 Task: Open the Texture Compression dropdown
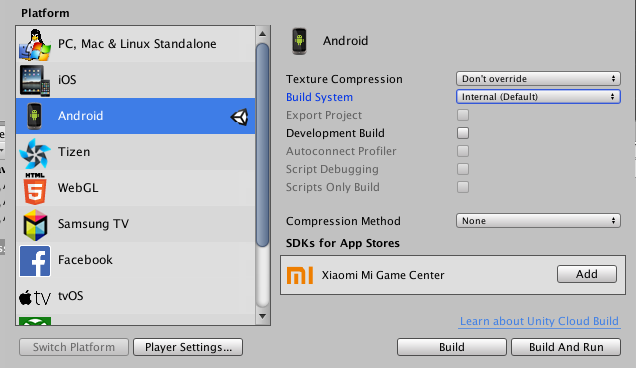[538, 78]
